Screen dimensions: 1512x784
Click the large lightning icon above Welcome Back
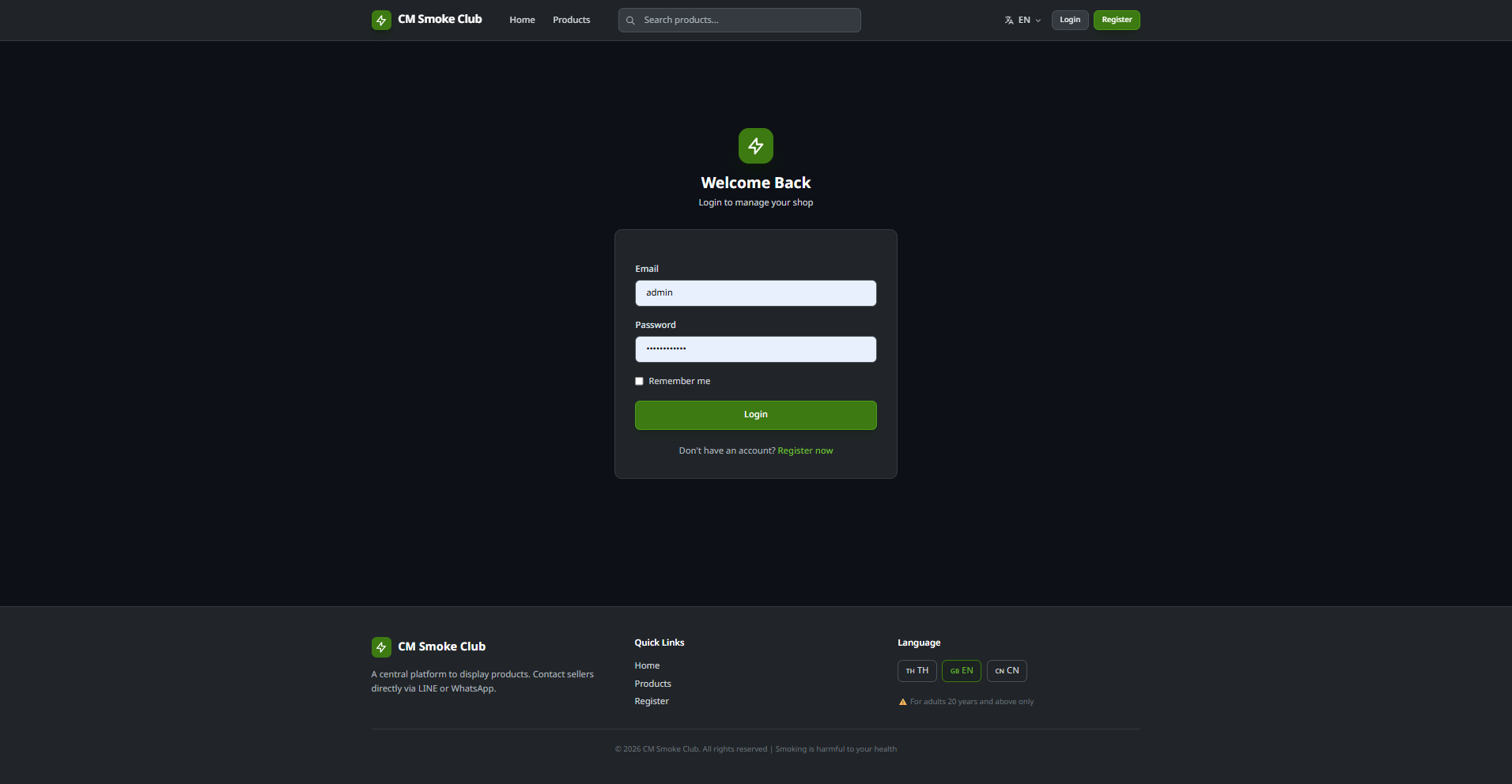click(x=756, y=145)
